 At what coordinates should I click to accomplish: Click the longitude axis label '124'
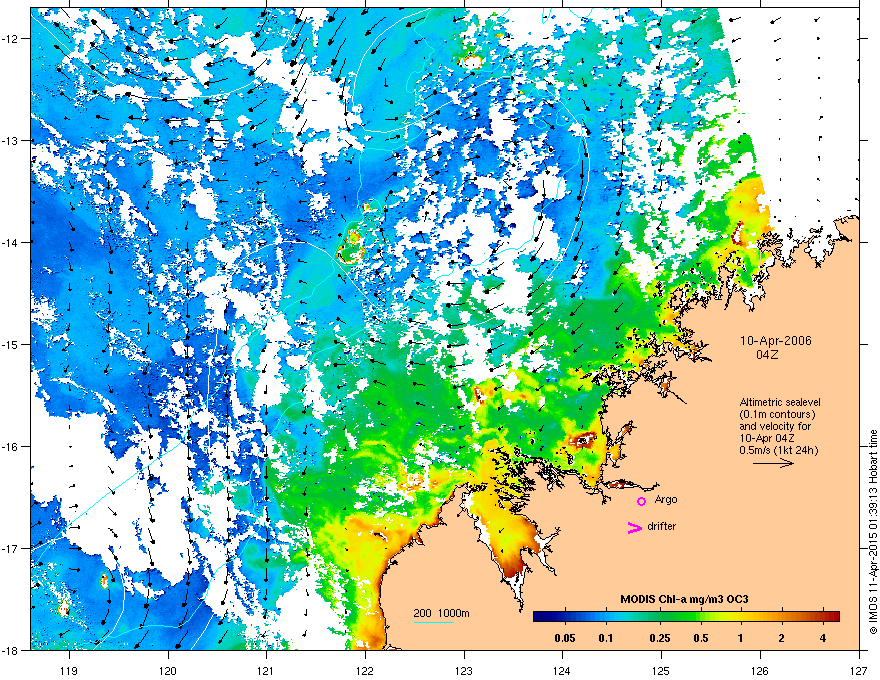[x=562, y=670]
